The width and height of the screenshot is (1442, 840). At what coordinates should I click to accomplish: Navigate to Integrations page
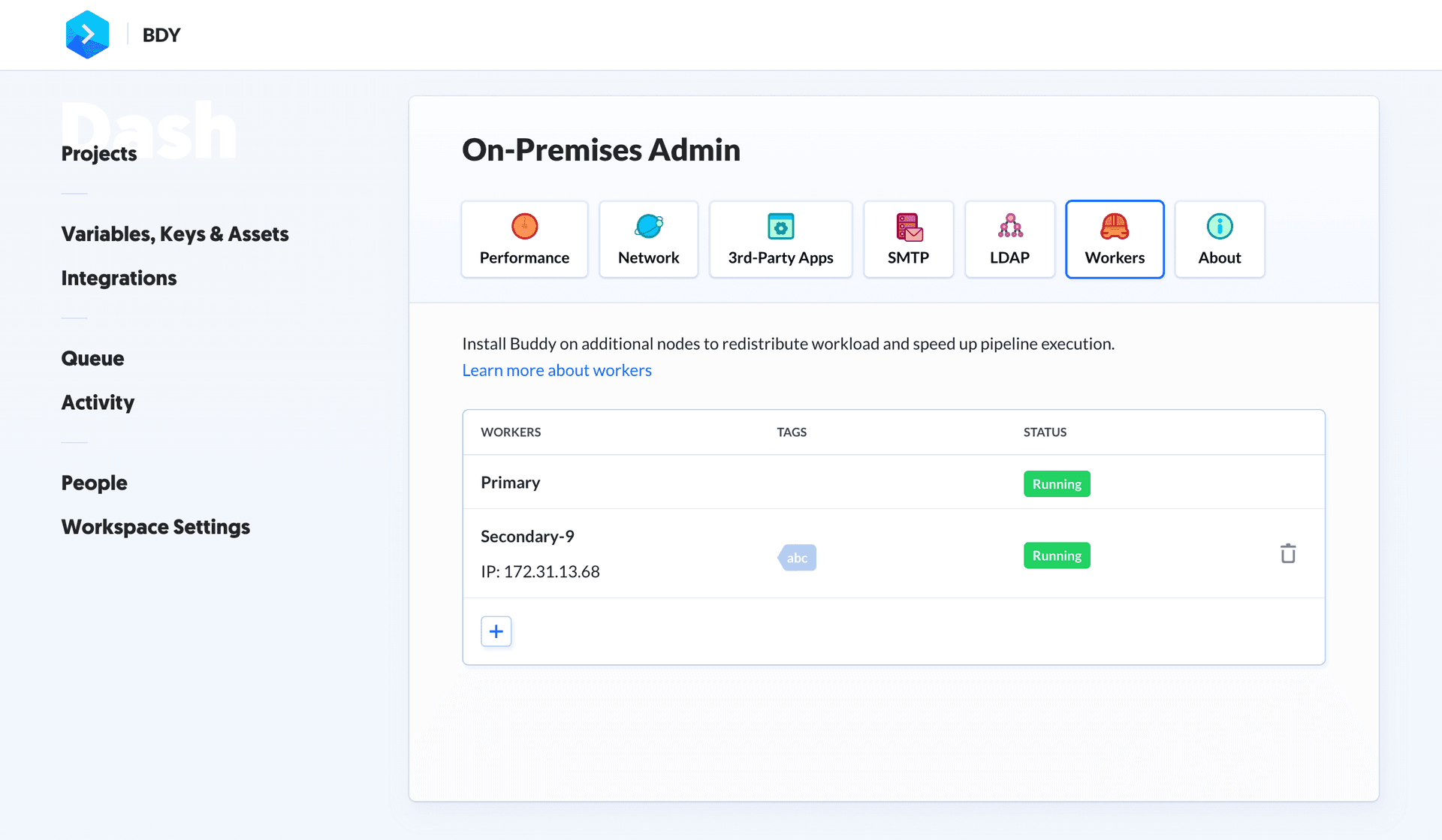[119, 278]
